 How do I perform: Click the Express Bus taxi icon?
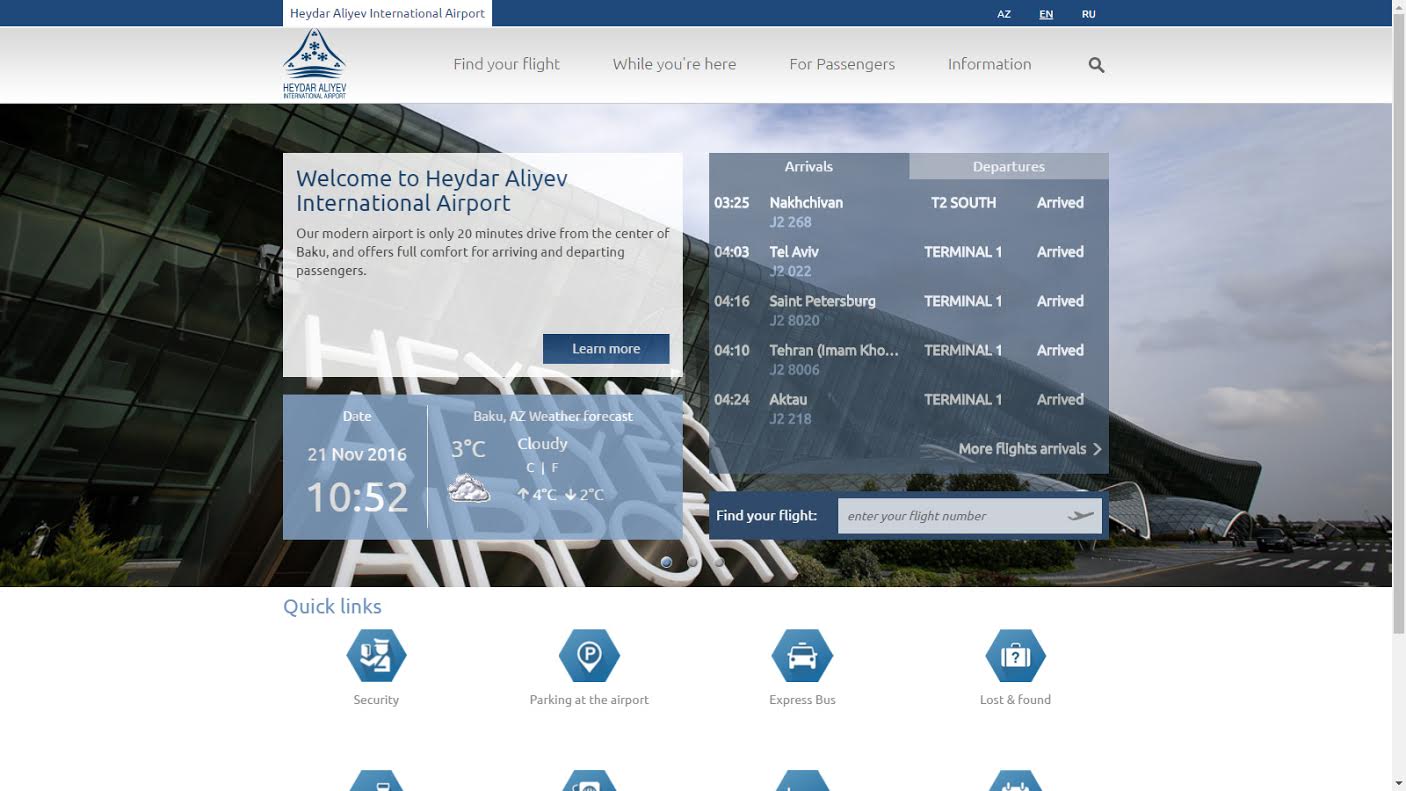[x=802, y=656]
